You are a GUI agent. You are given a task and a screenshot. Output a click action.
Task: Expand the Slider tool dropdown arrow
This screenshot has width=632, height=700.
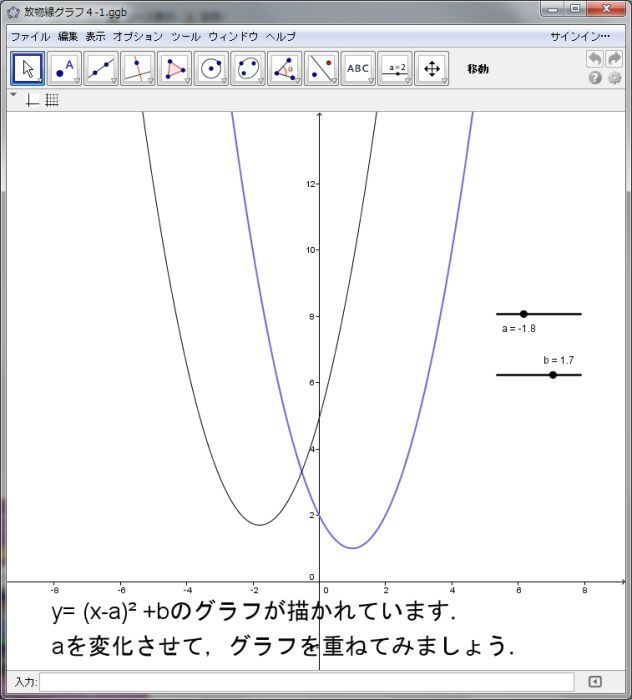[407, 81]
